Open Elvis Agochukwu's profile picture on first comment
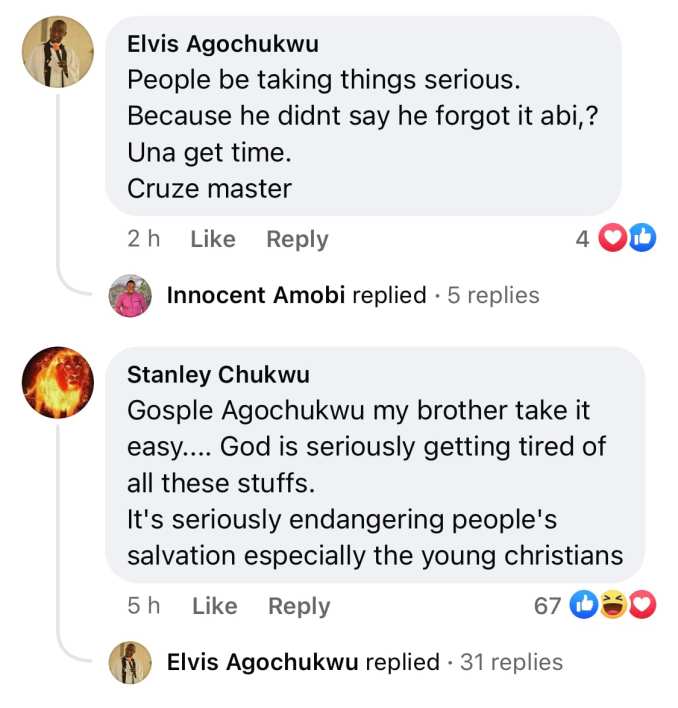This screenshot has width=678, height=708. tap(58, 52)
